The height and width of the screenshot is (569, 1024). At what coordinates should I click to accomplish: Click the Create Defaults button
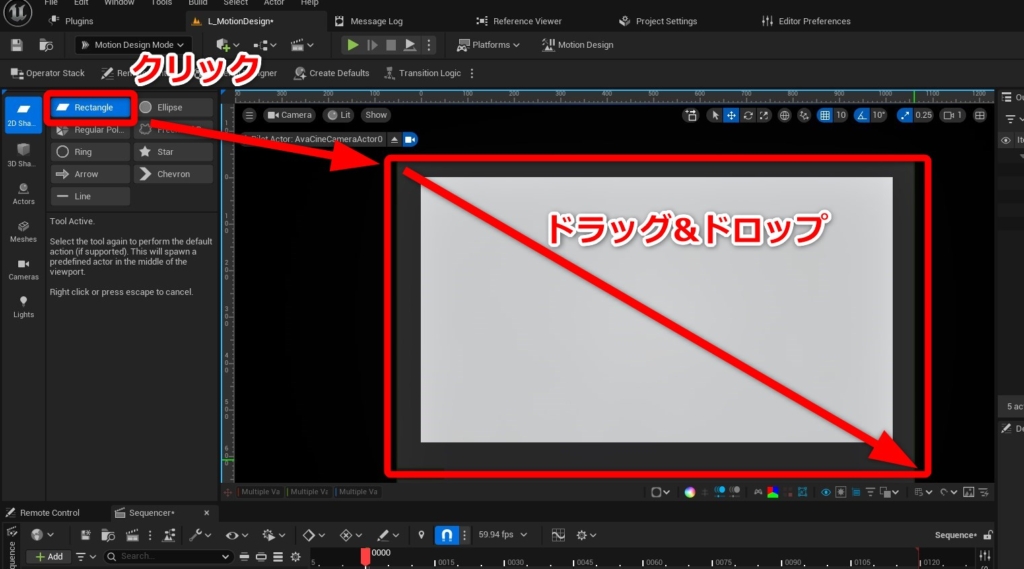332,73
